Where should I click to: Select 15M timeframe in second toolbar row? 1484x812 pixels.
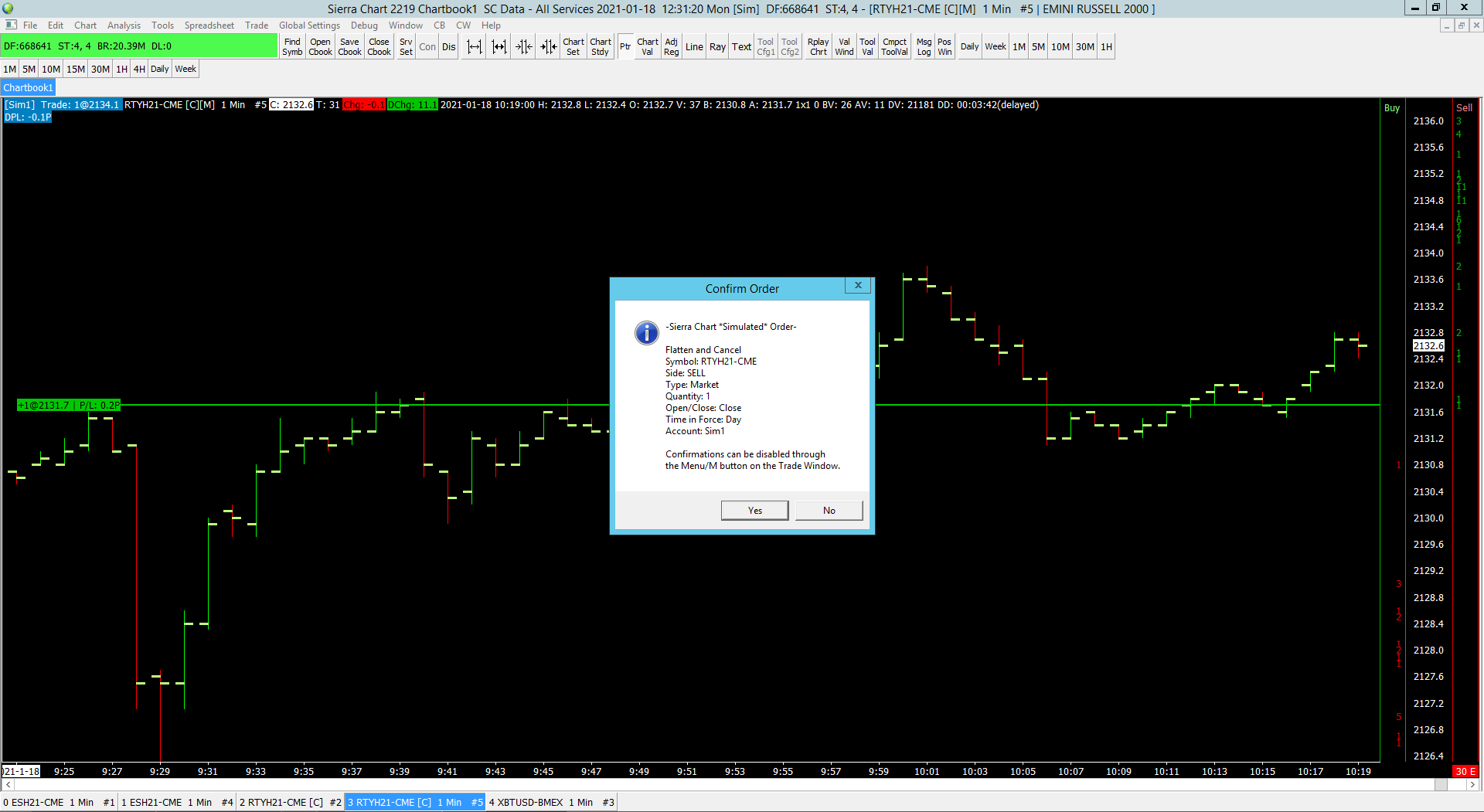tap(76, 69)
